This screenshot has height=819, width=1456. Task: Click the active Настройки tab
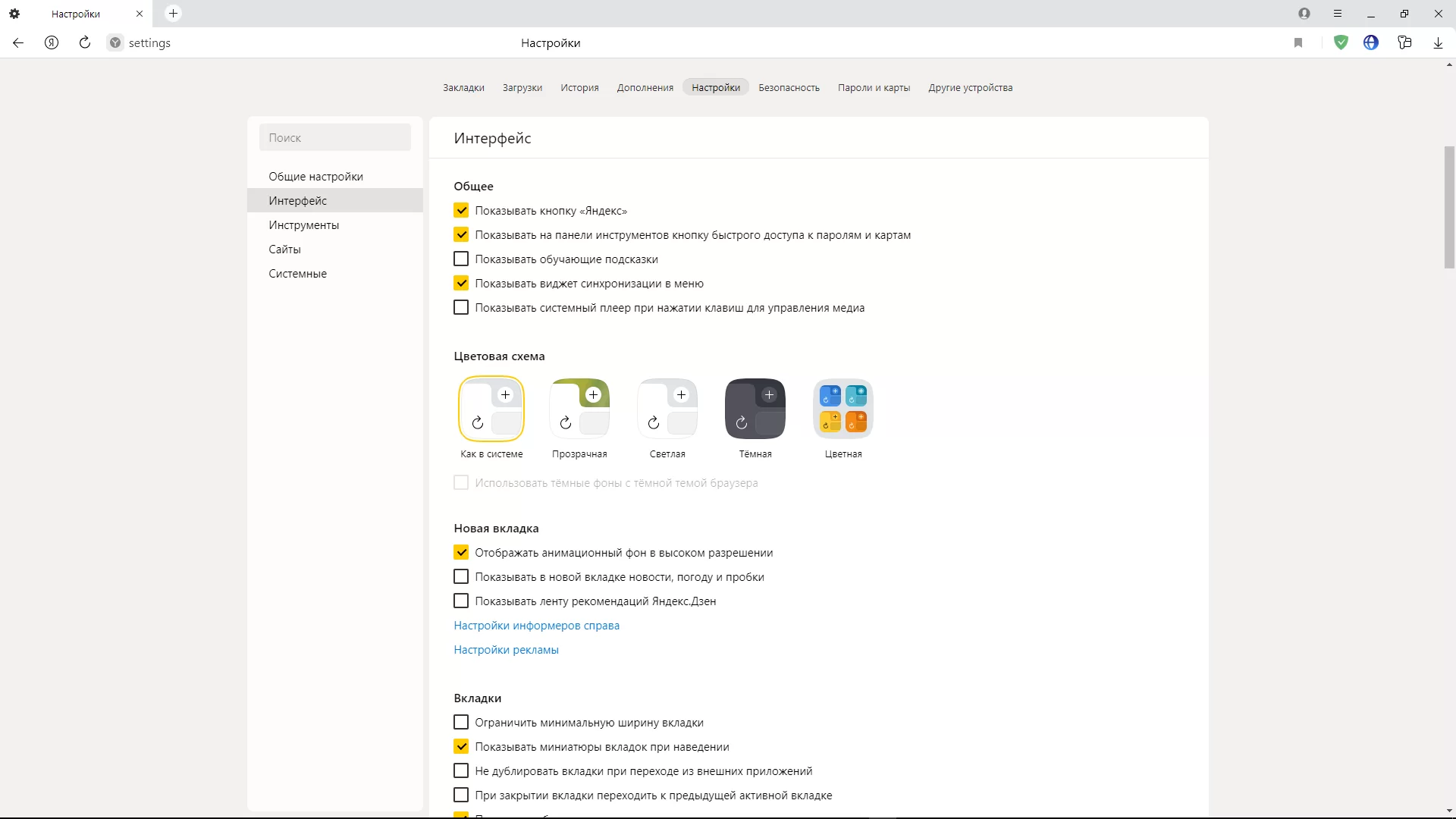coord(716,87)
